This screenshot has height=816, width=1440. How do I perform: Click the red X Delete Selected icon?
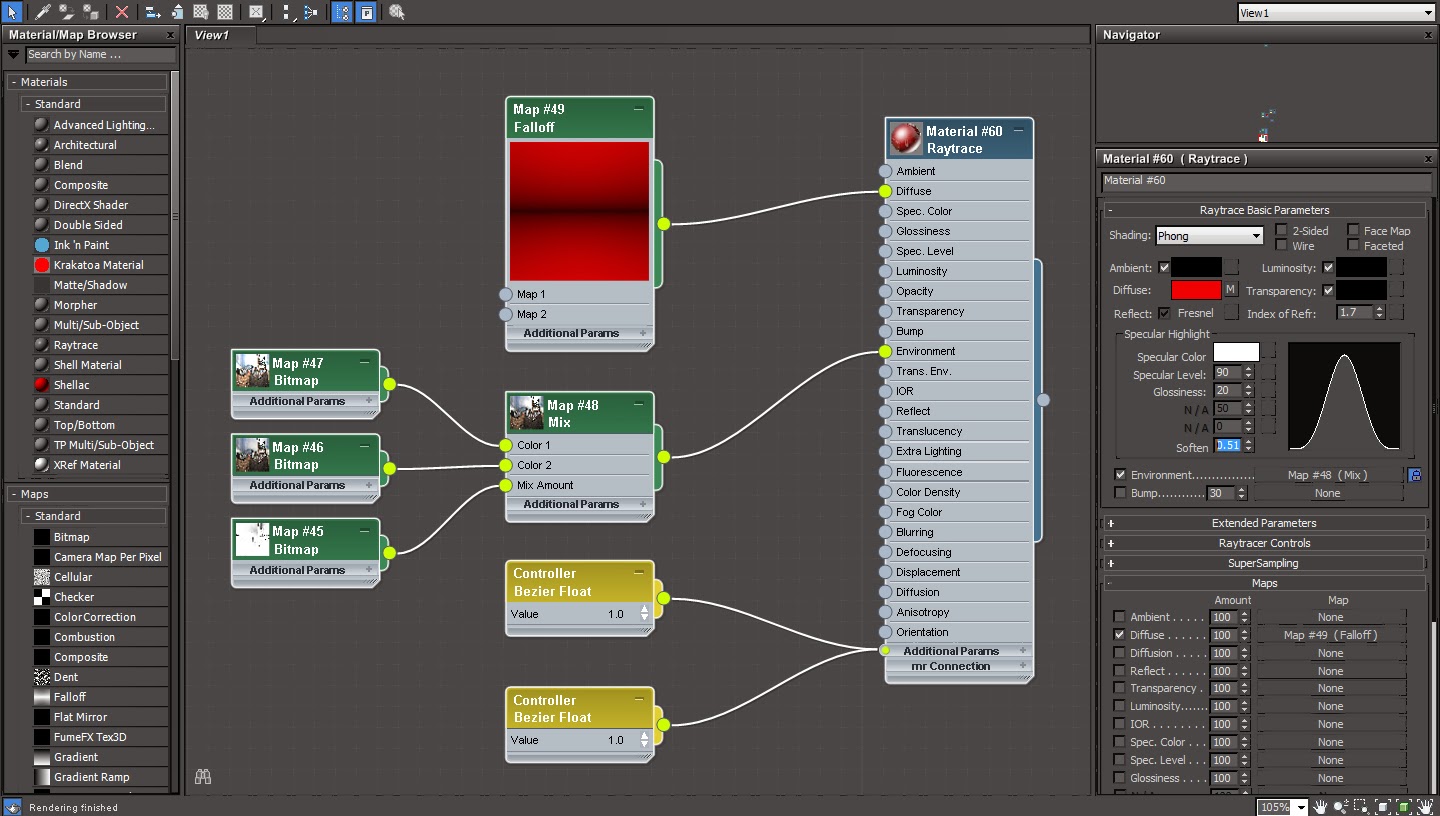click(121, 12)
